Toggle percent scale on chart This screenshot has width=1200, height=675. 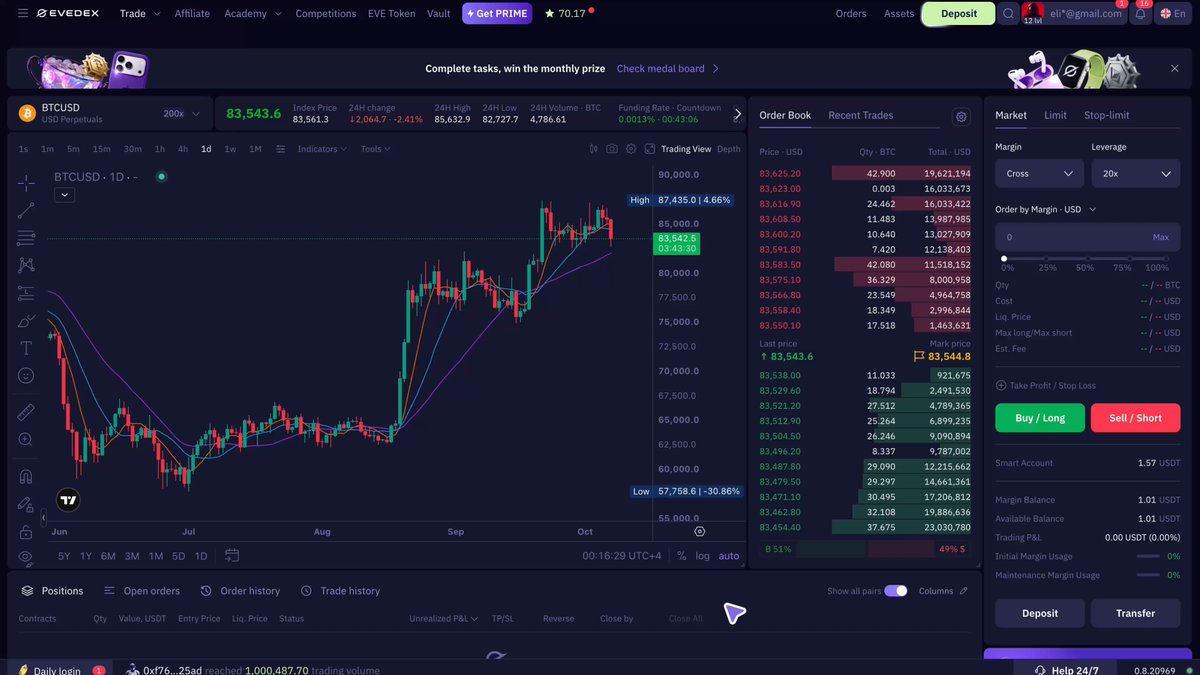pos(682,556)
